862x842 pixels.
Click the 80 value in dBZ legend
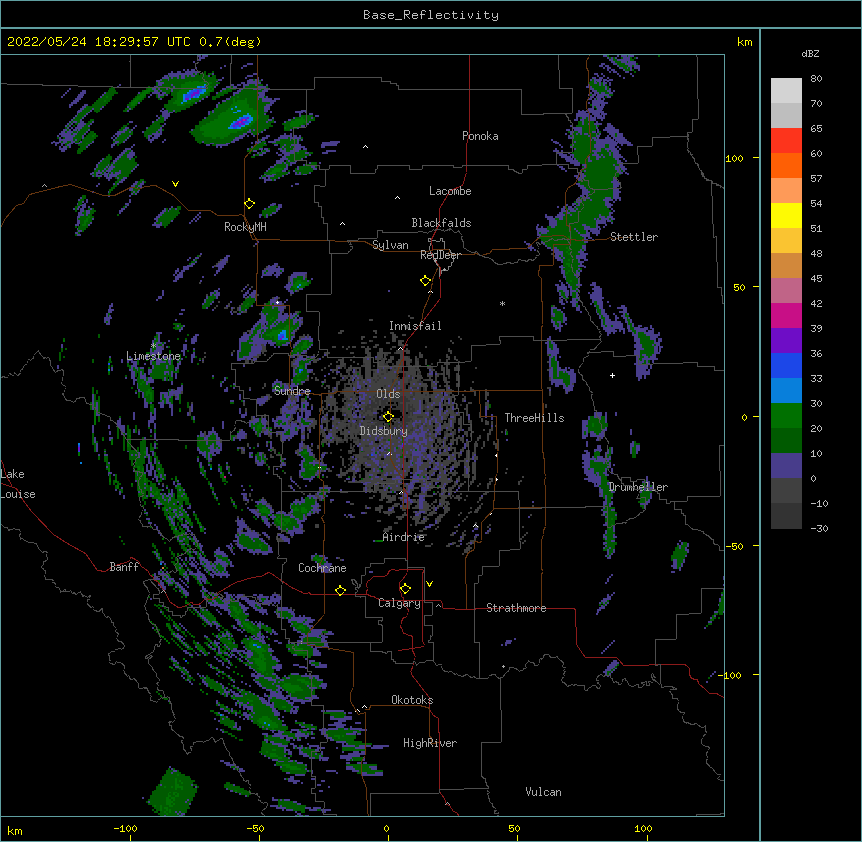point(816,79)
